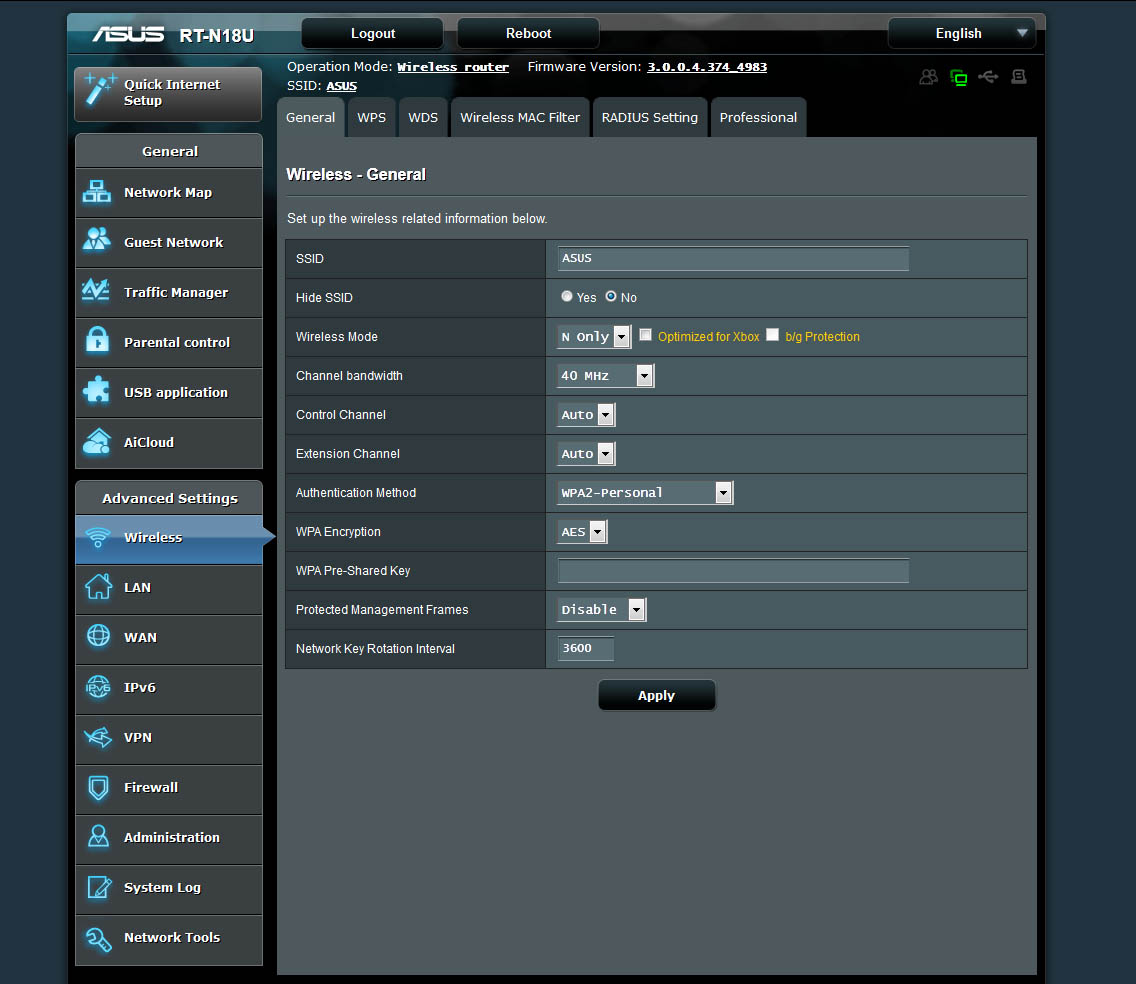
Task: Open the Control Channel dropdown
Action: [x=585, y=414]
